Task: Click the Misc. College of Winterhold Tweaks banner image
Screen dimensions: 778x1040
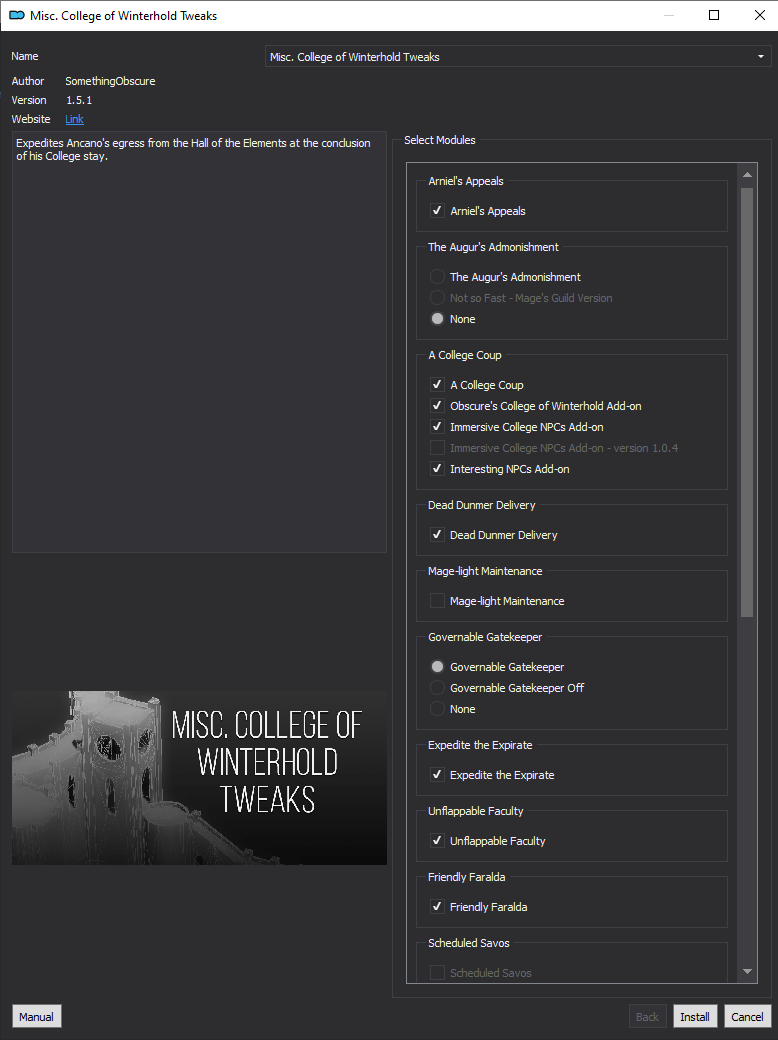Action: click(x=199, y=777)
